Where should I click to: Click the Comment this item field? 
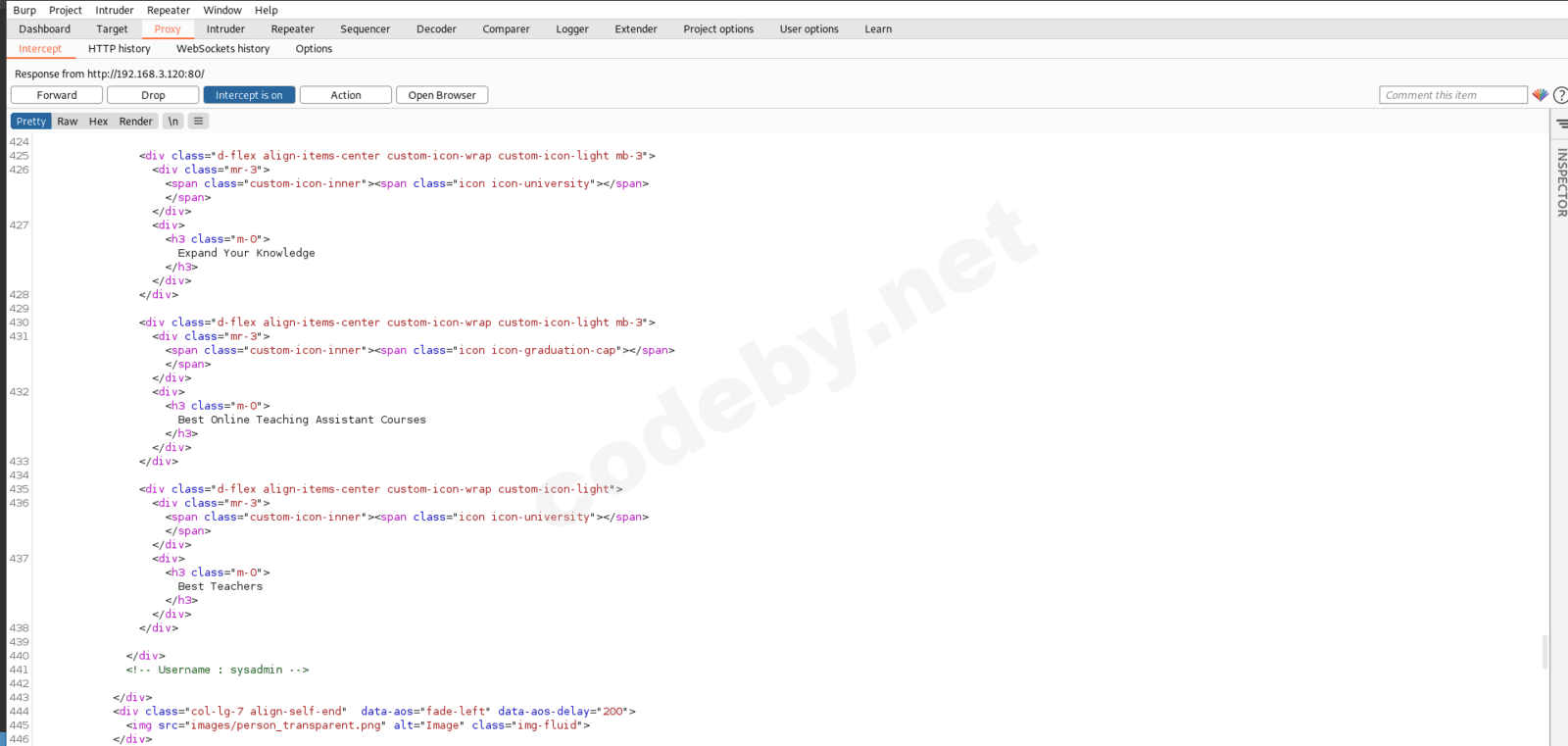click(x=1453, y=95)
